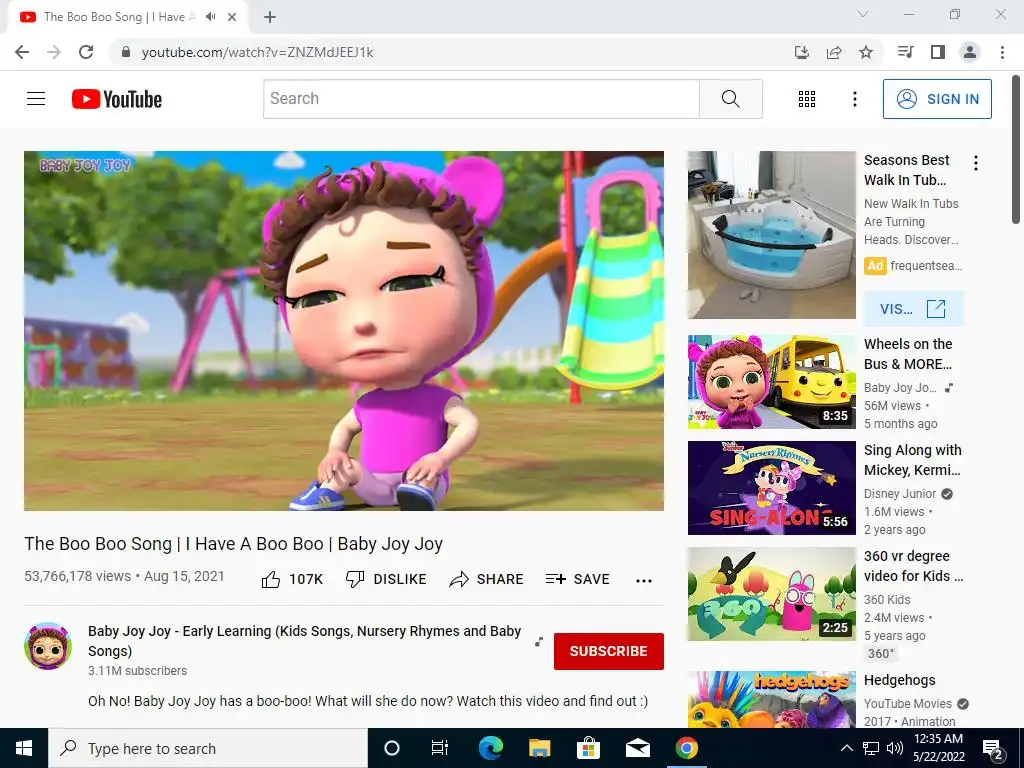Open Cortana circle icon

[391, 748]
